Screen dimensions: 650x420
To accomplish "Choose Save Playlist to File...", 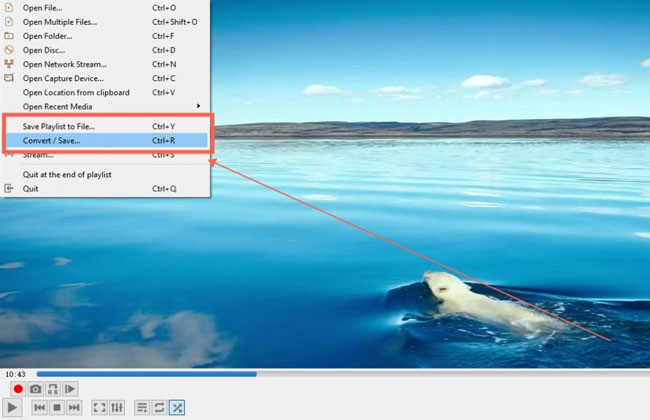I will point(105,126).
